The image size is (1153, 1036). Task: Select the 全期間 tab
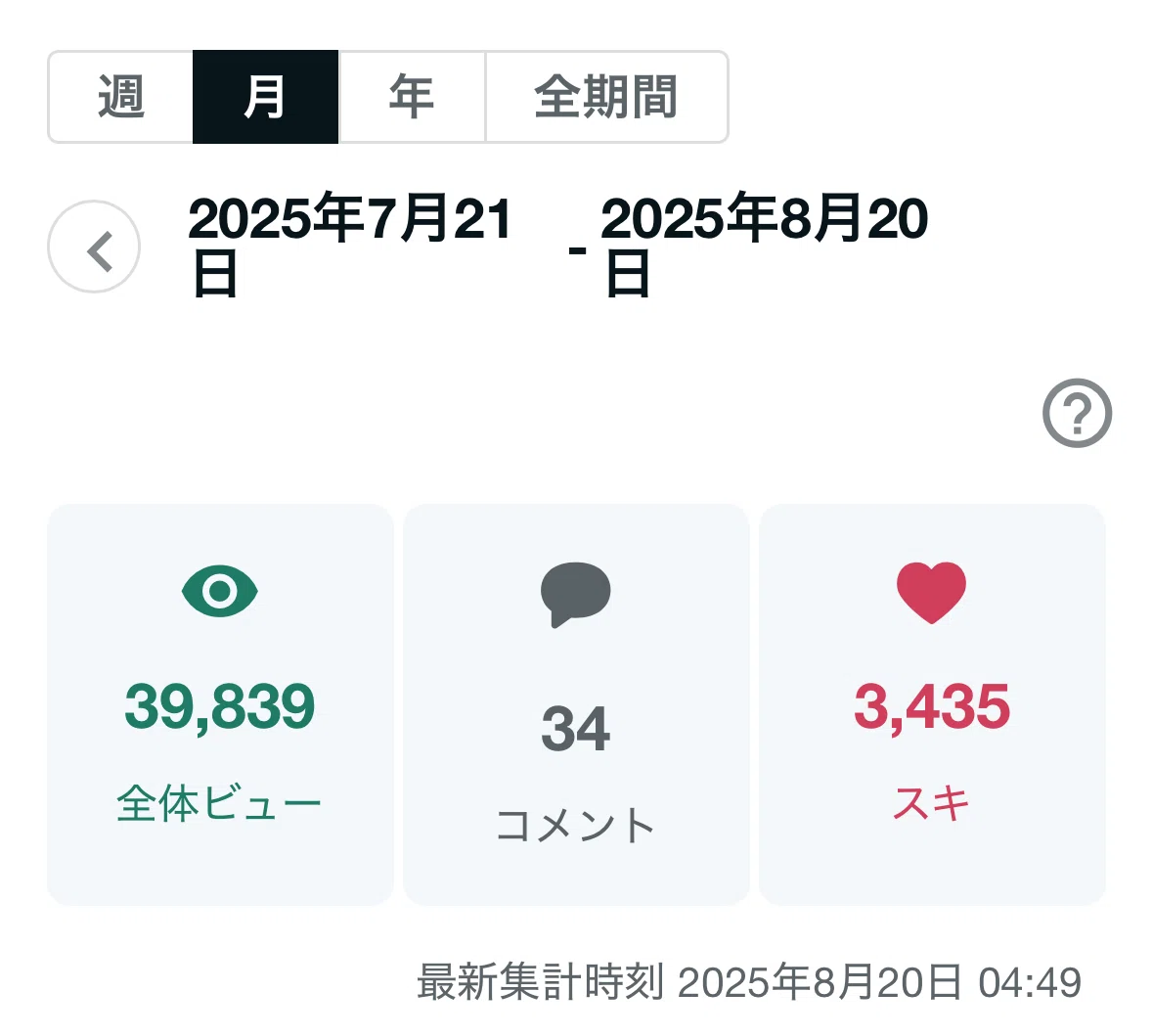606,97
